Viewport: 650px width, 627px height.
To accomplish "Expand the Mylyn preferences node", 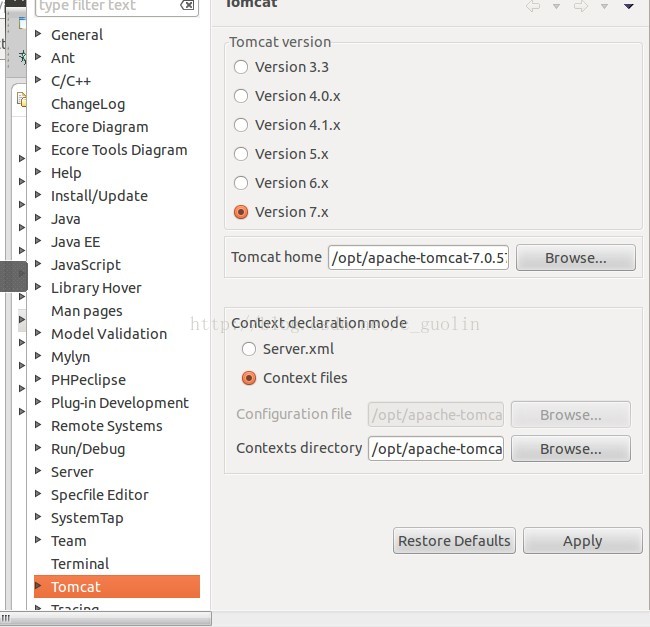I will (x=38, y=356).
